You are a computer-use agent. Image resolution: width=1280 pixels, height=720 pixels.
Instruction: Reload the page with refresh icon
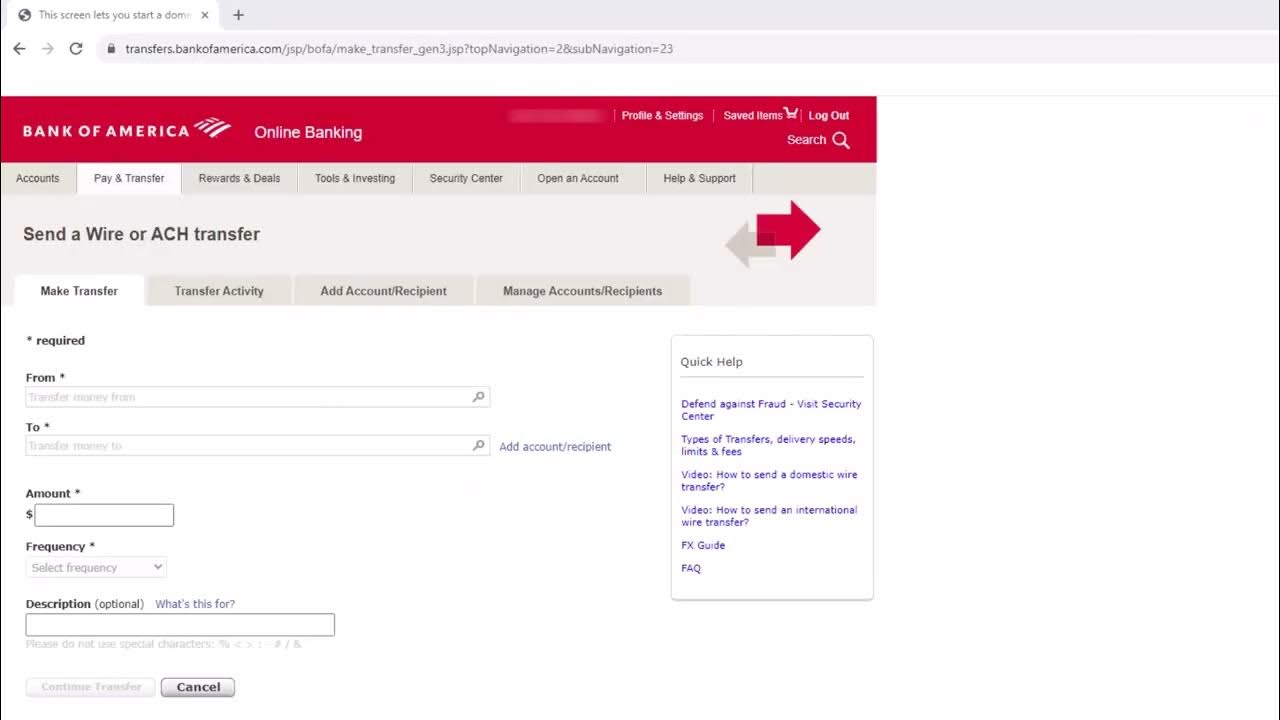coord(76,48)
